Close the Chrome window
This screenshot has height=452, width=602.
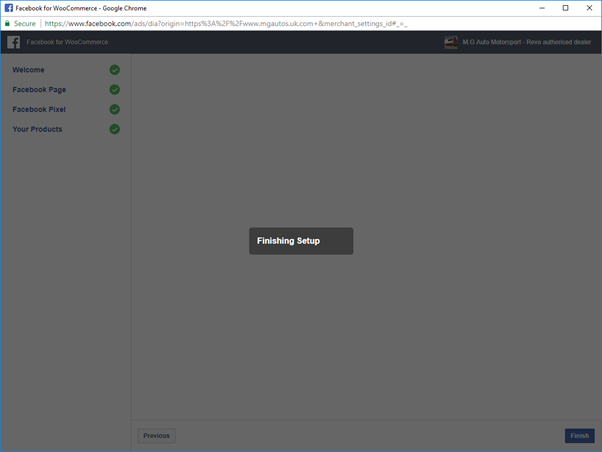coord(589,8)
